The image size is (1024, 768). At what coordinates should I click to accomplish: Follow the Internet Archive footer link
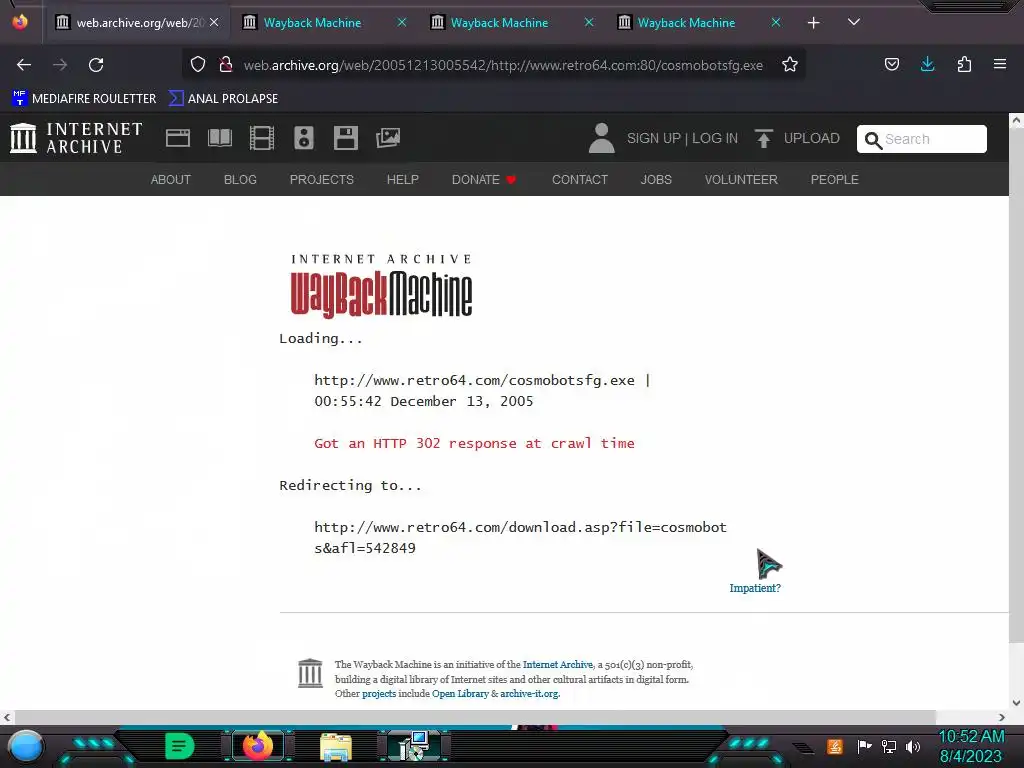558,665
